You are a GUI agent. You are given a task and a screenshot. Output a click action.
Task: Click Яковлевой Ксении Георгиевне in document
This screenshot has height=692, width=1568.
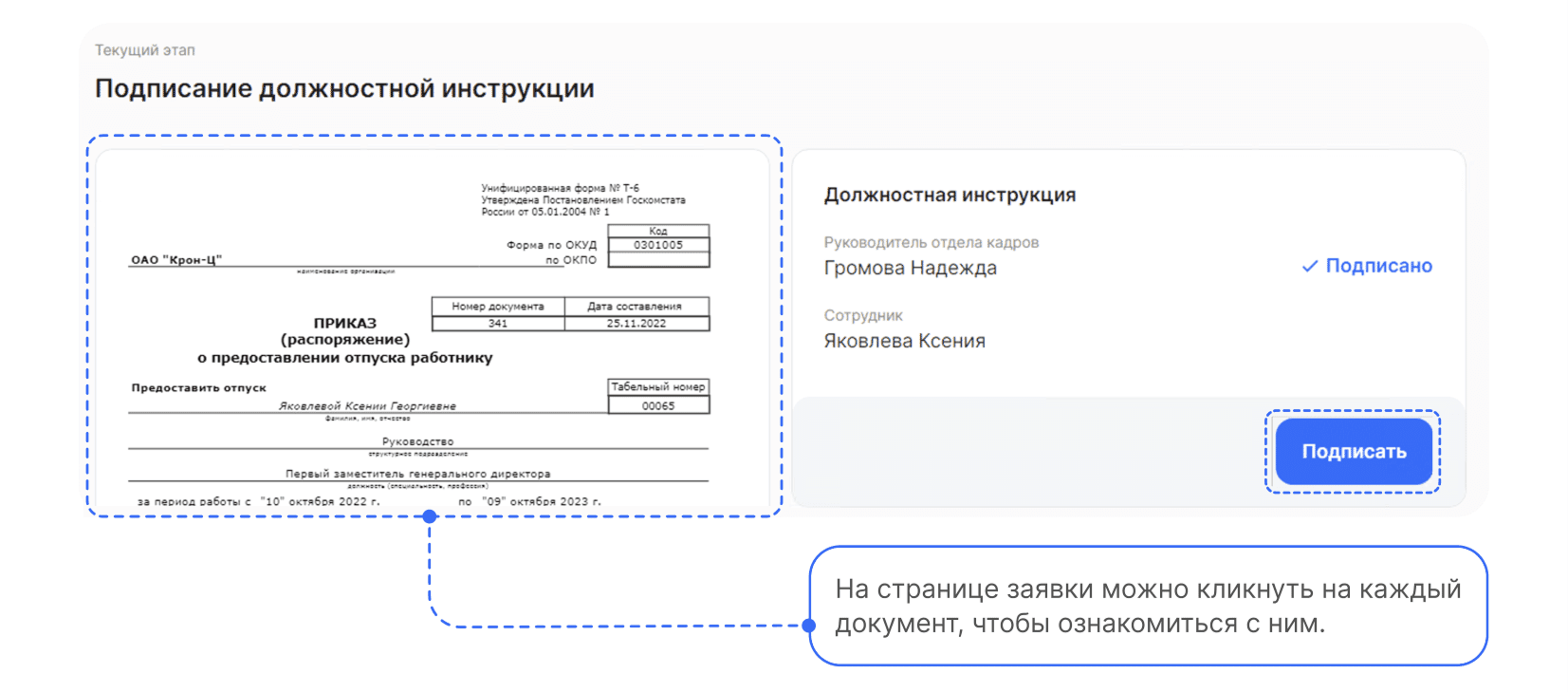click(x=367, y=405)
